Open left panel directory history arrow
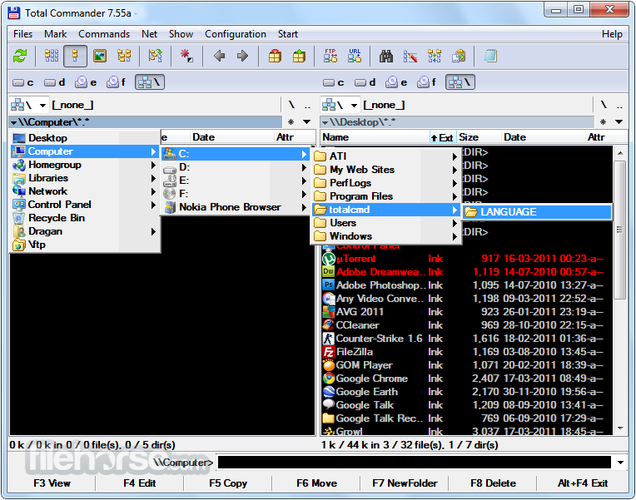This screenshot has height=500, width=636. [x=307, y=122]
